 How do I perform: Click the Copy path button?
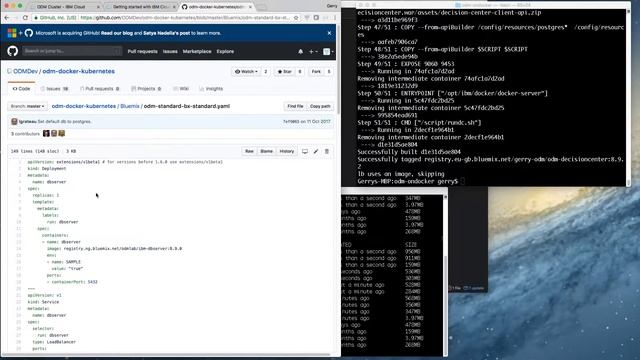(320, 107)
